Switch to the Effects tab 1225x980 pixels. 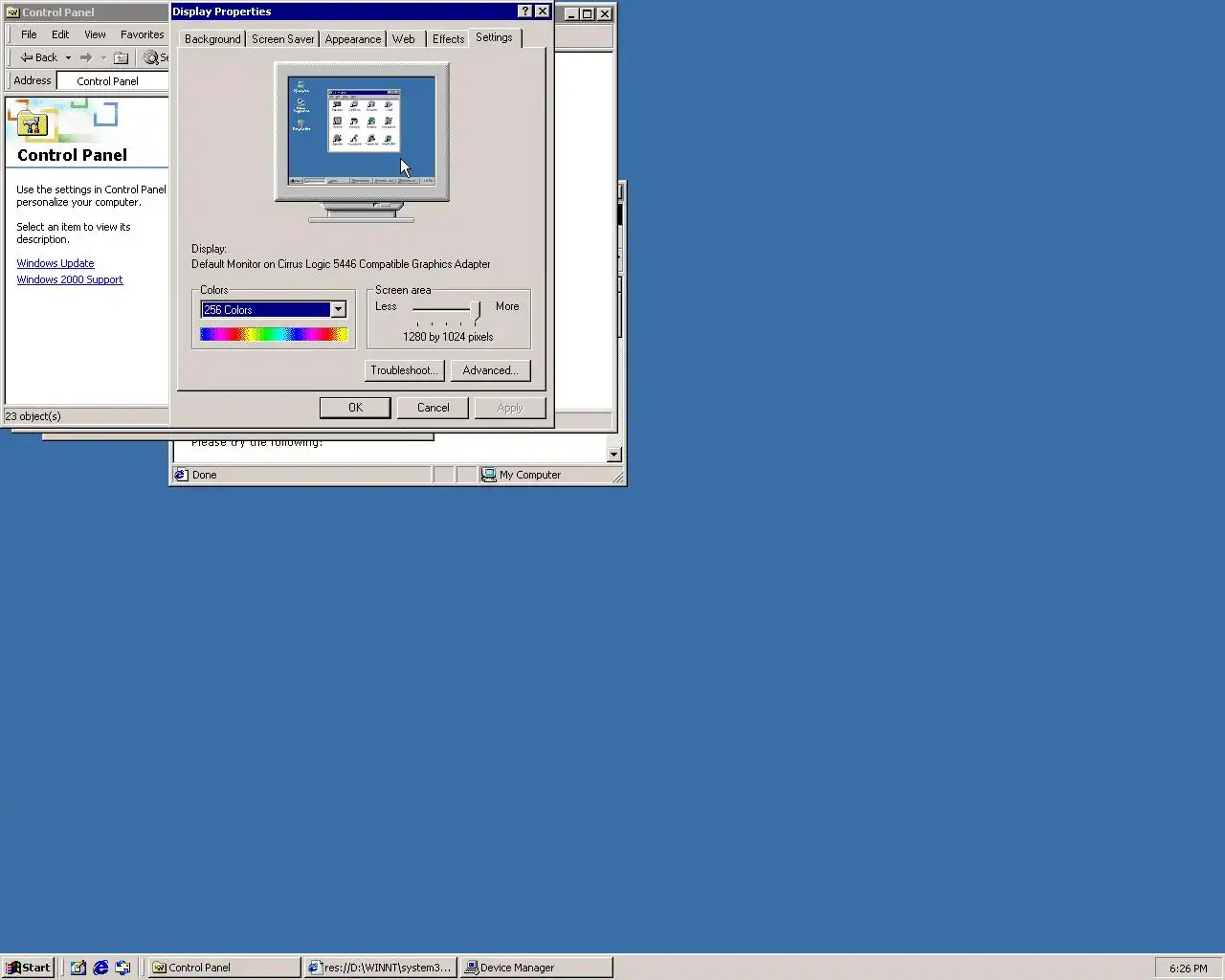pyautogui.click(x=448, y=39)
